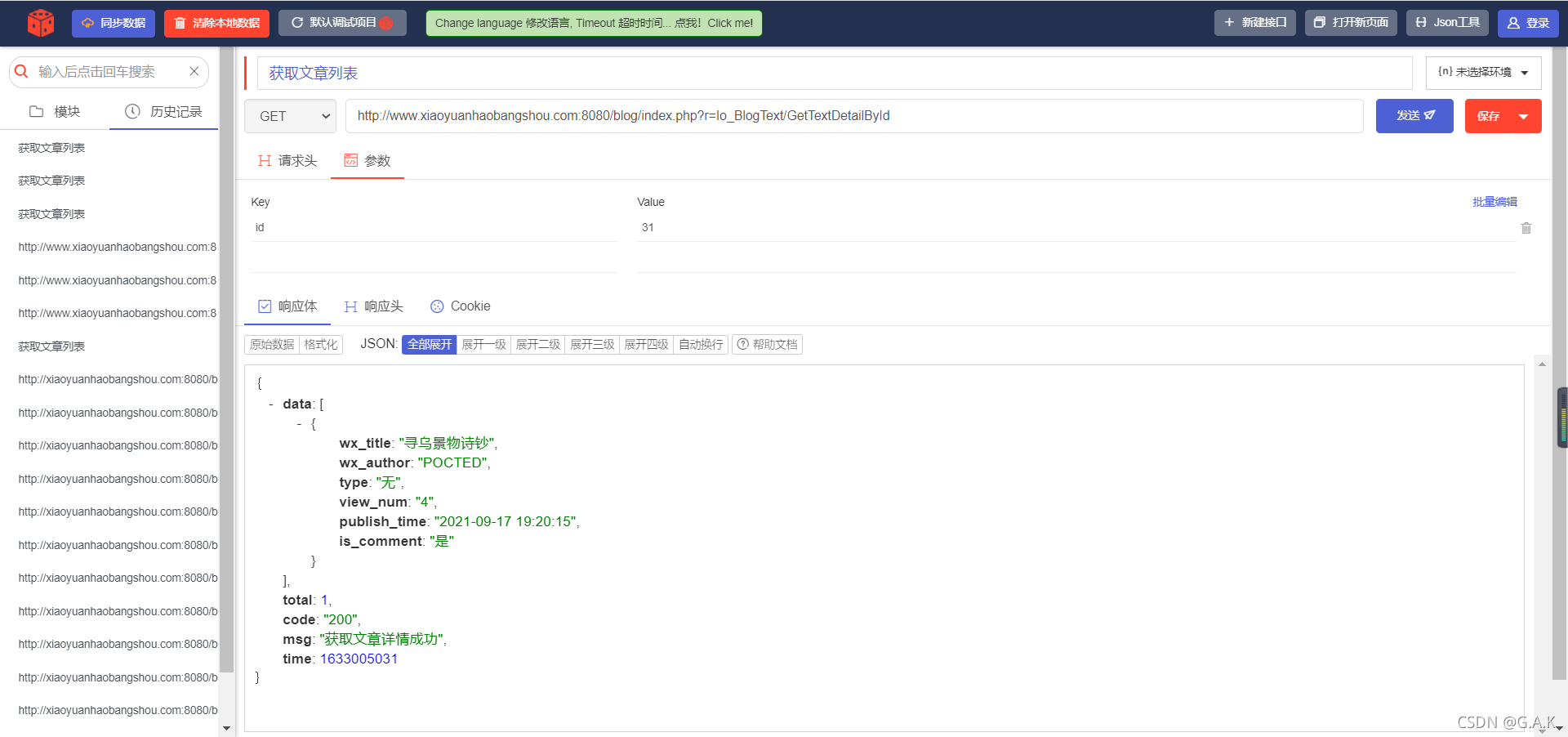Image resolution: width=1568 pixels, height=737 pixels.
Task: Click the clear local data button
Action: click(x=217, y=23)
